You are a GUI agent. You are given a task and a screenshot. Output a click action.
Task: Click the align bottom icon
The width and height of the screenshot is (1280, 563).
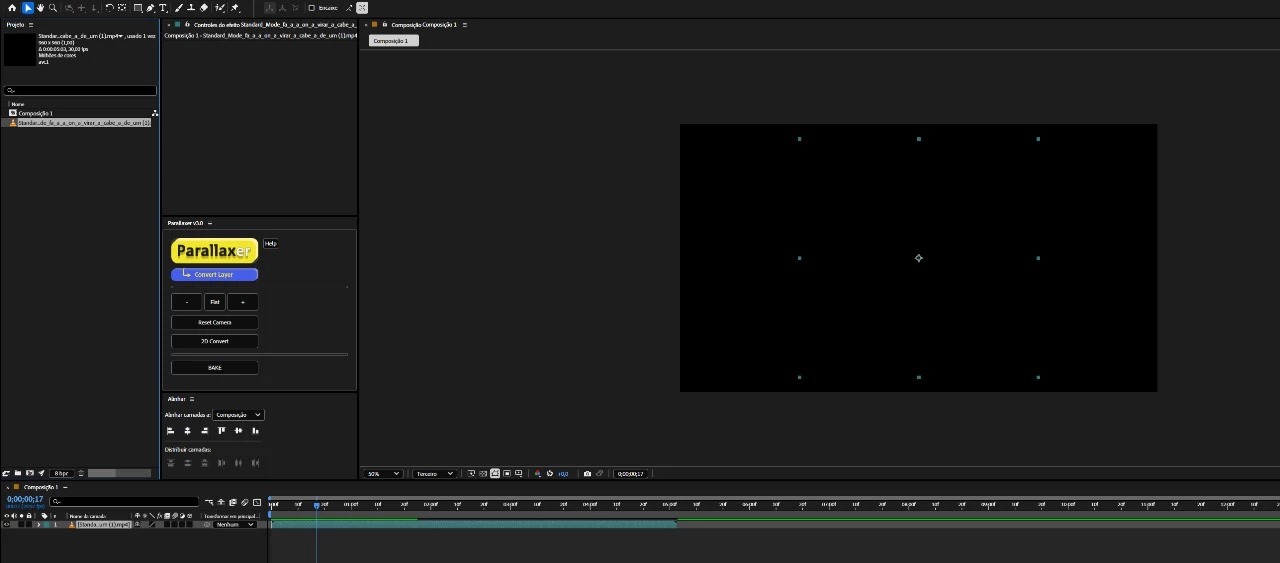click(255, 431)
